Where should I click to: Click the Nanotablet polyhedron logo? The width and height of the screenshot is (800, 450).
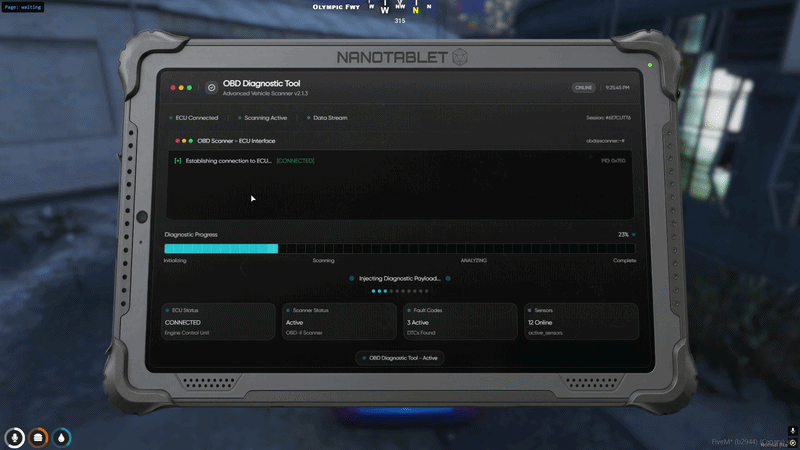coord(460,57)
